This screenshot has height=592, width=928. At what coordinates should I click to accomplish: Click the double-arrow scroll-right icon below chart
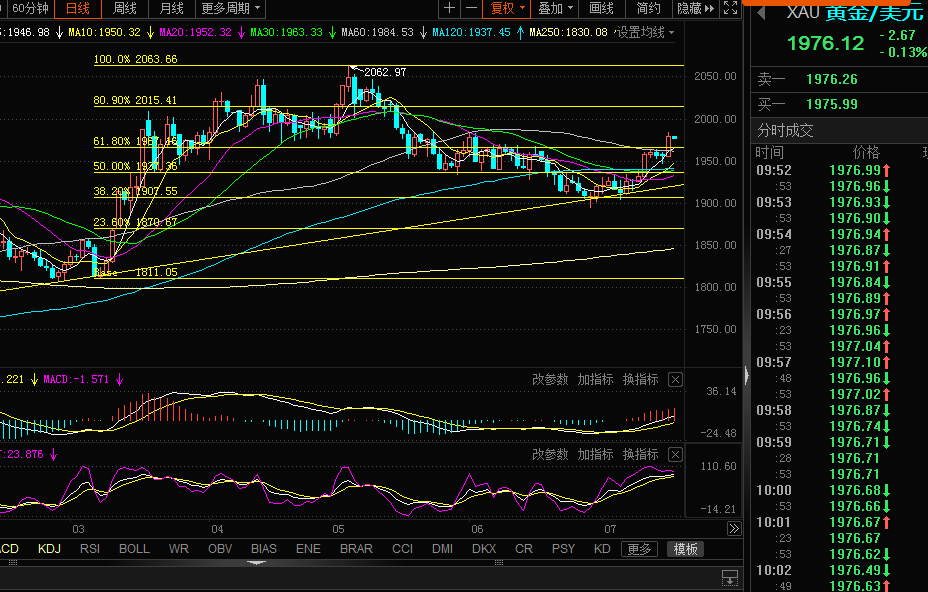pyautogui.click(x=733, y=529)
